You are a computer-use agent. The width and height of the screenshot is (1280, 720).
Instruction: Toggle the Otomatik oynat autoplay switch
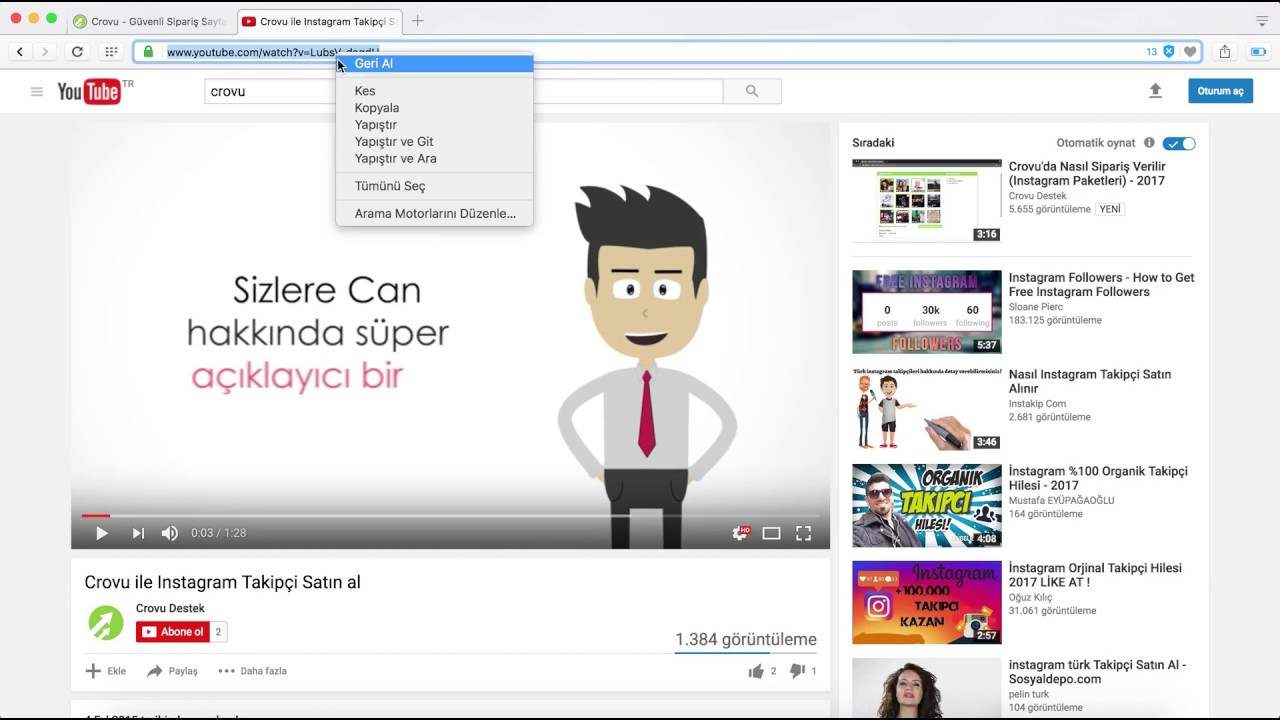1179,143
